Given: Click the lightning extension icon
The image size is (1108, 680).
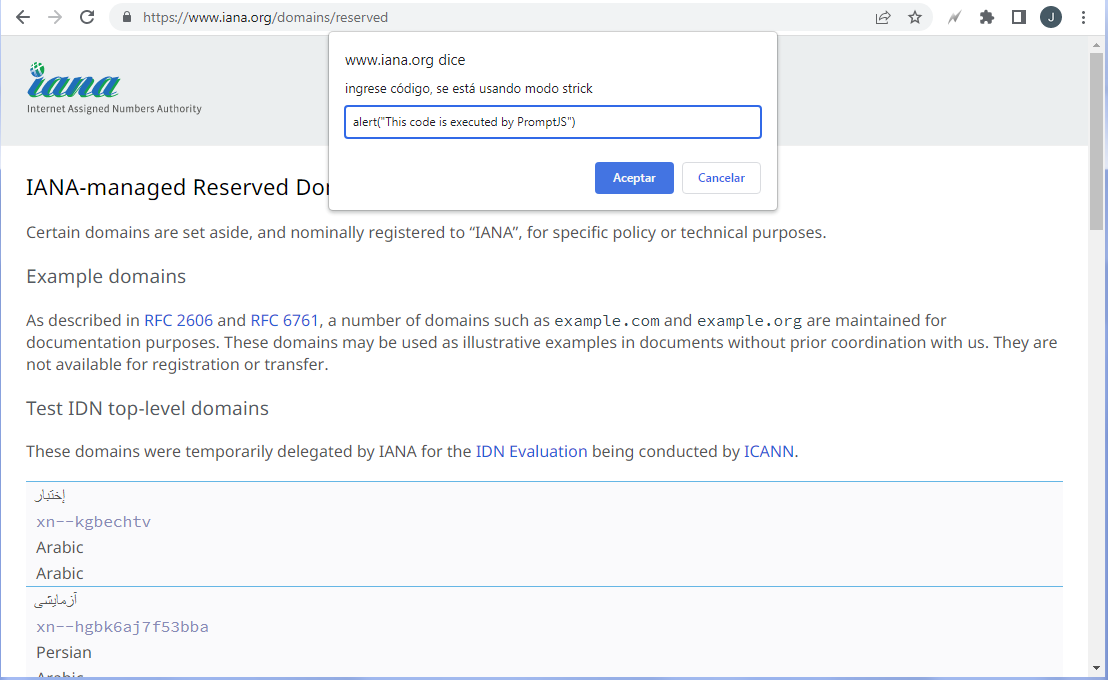Looking at the screenshot, I should pyautogui.click(x=955, y=17).
